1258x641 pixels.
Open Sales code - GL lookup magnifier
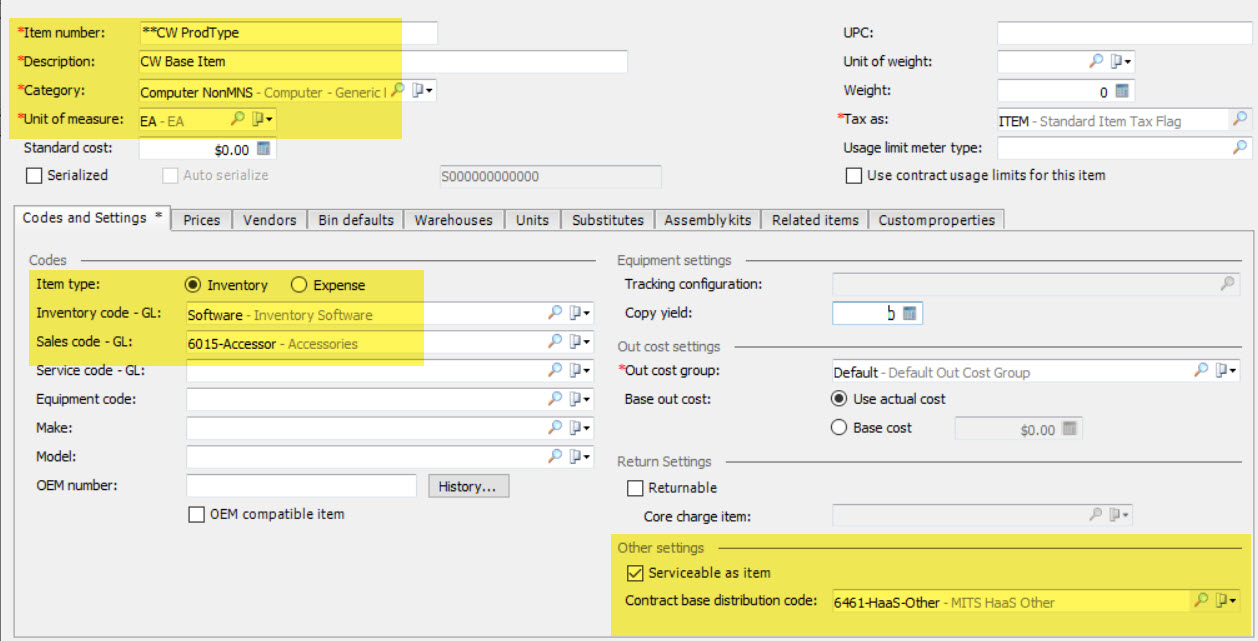pyautogui.click(x=555, y=342)
